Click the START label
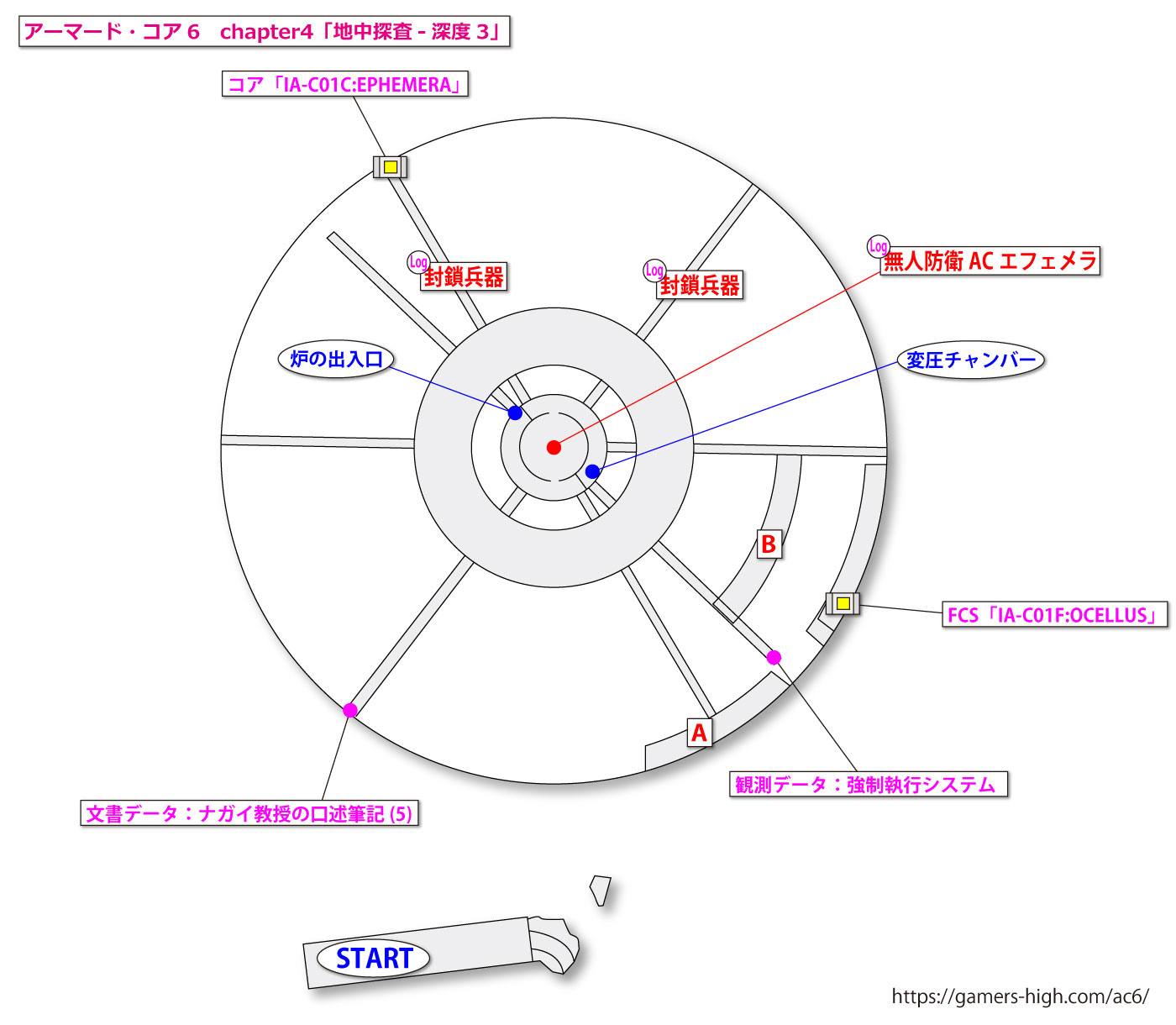 [x=374, y=958]
